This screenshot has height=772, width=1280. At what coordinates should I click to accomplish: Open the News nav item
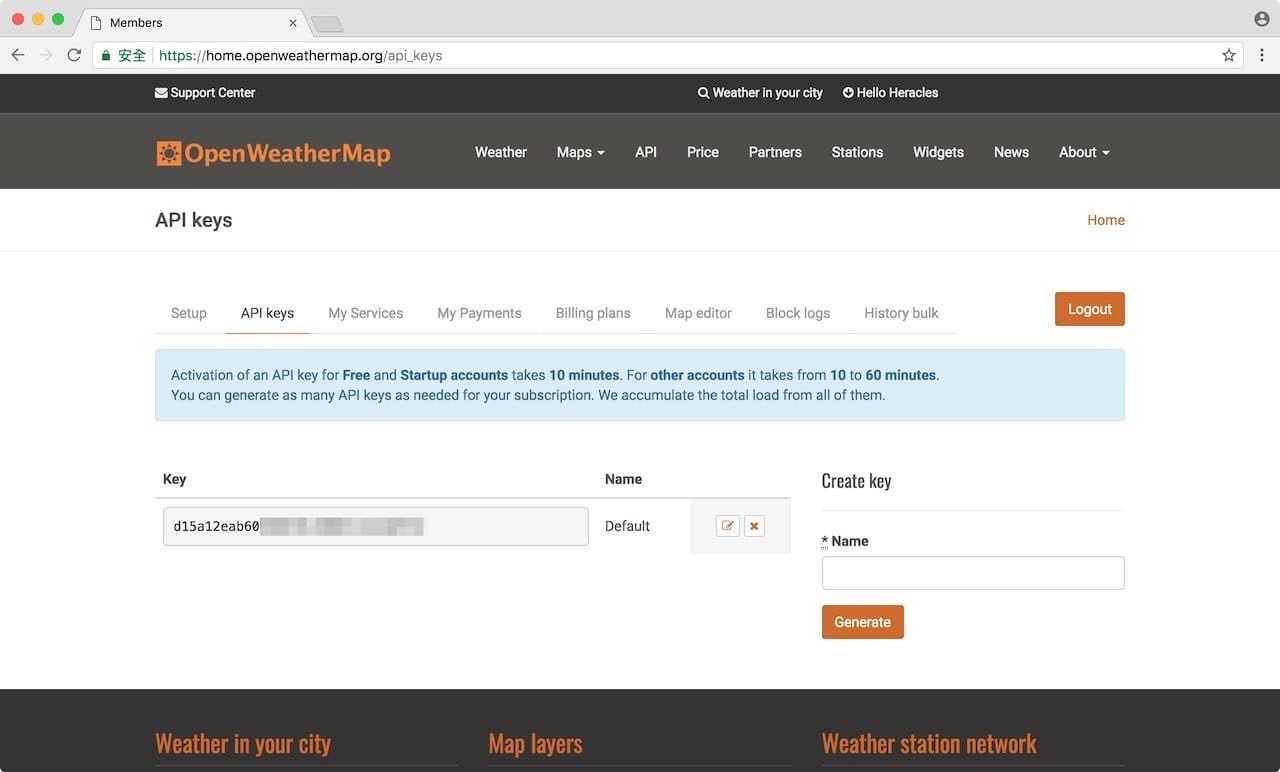[x=1011, y=152]
